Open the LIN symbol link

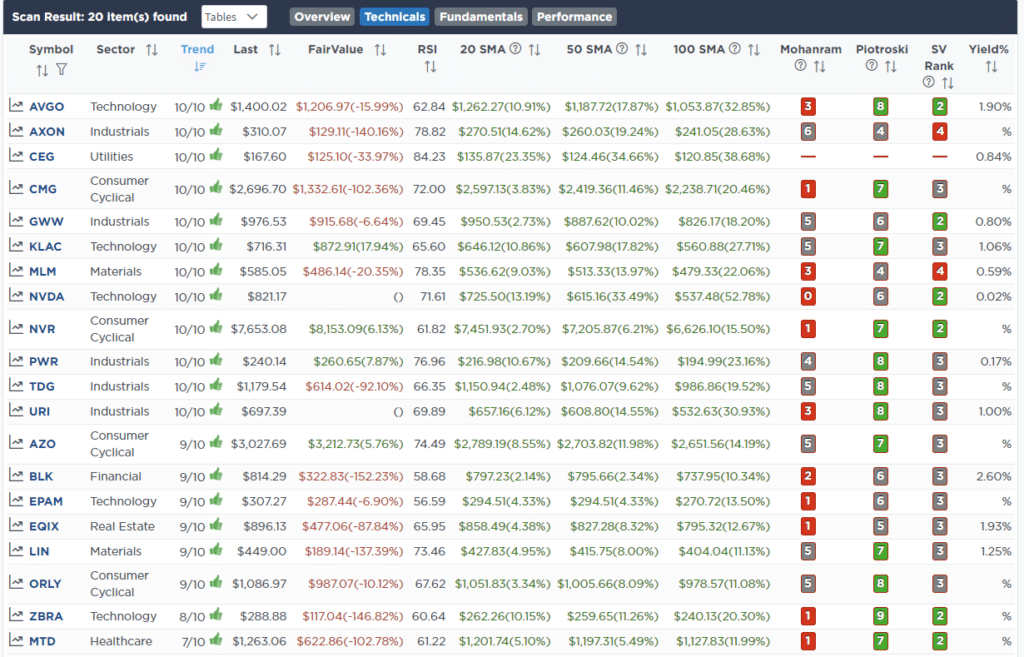(x=39, y=551)
